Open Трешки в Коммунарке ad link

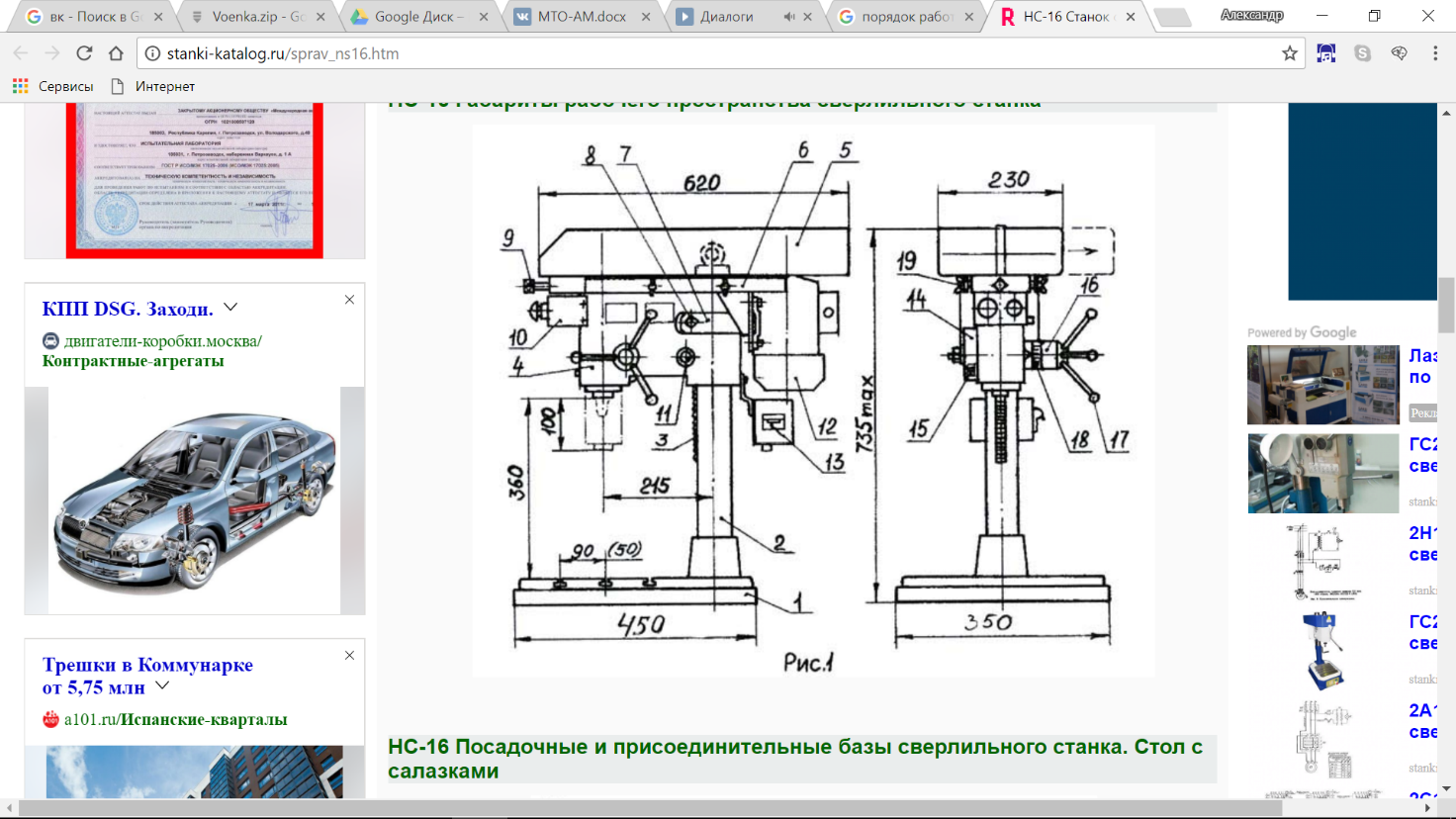147,676
